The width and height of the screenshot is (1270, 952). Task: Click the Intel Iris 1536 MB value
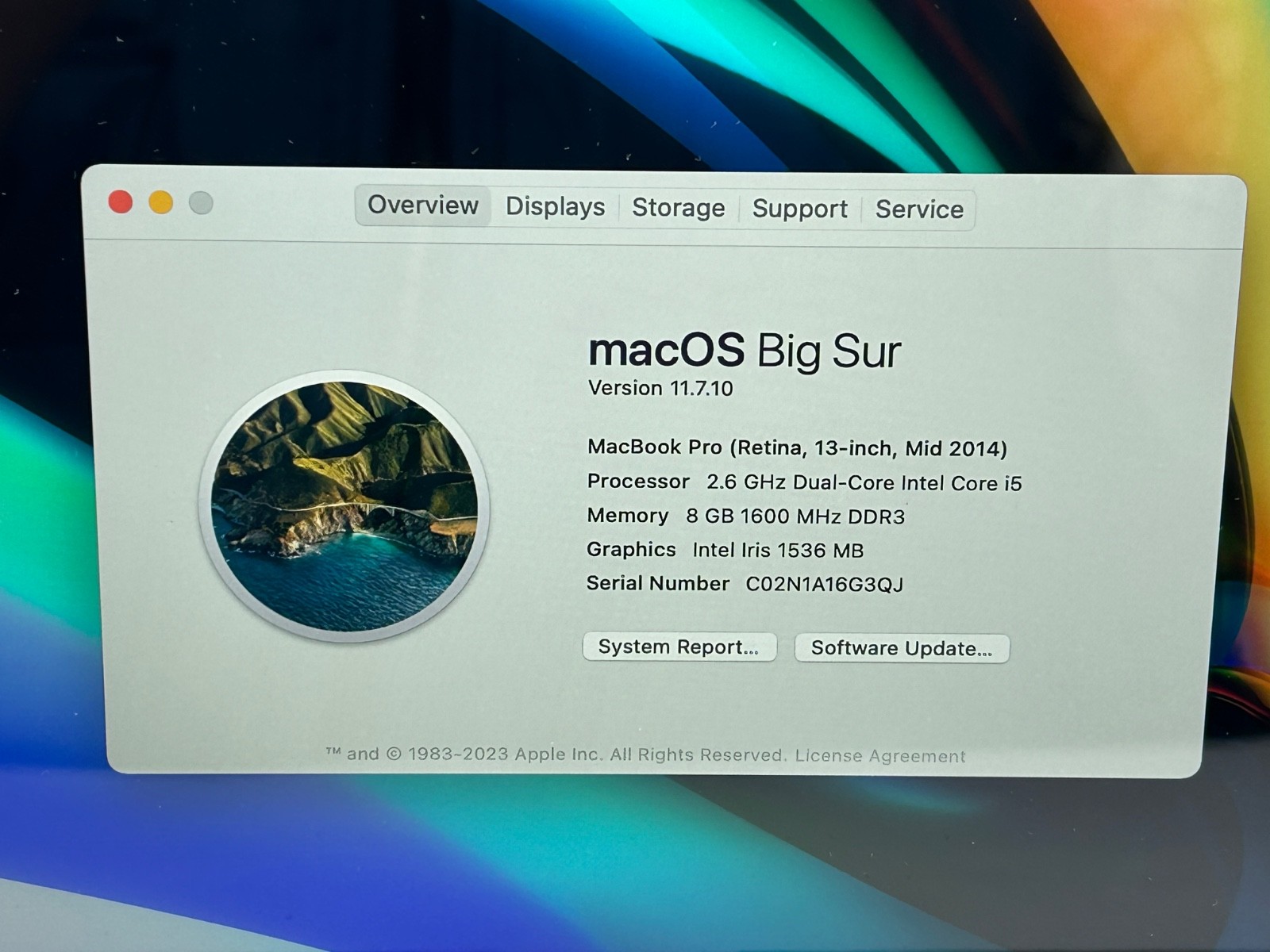tap(778, 551)
